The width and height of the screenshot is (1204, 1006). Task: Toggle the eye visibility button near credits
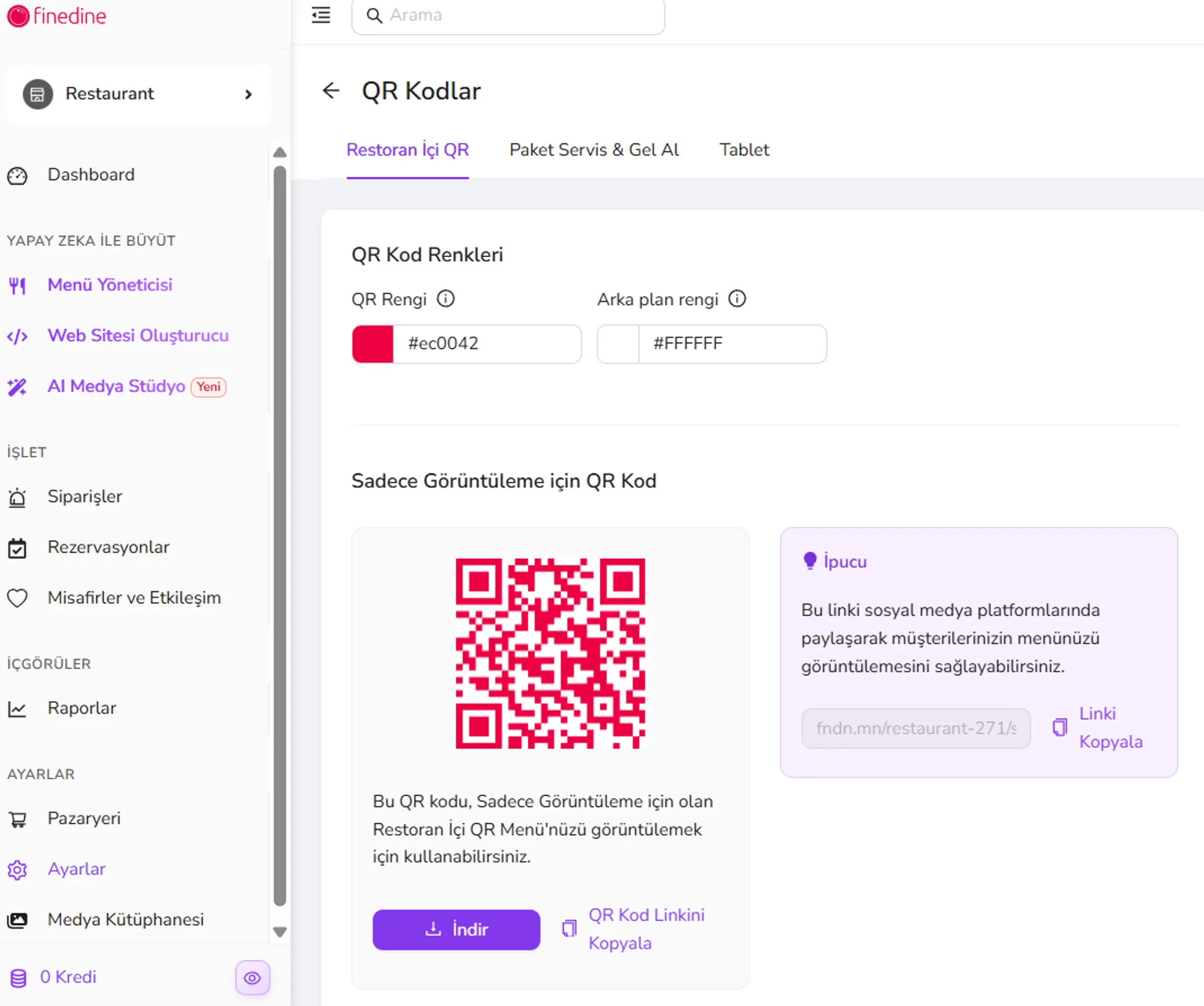coord(253,978)
